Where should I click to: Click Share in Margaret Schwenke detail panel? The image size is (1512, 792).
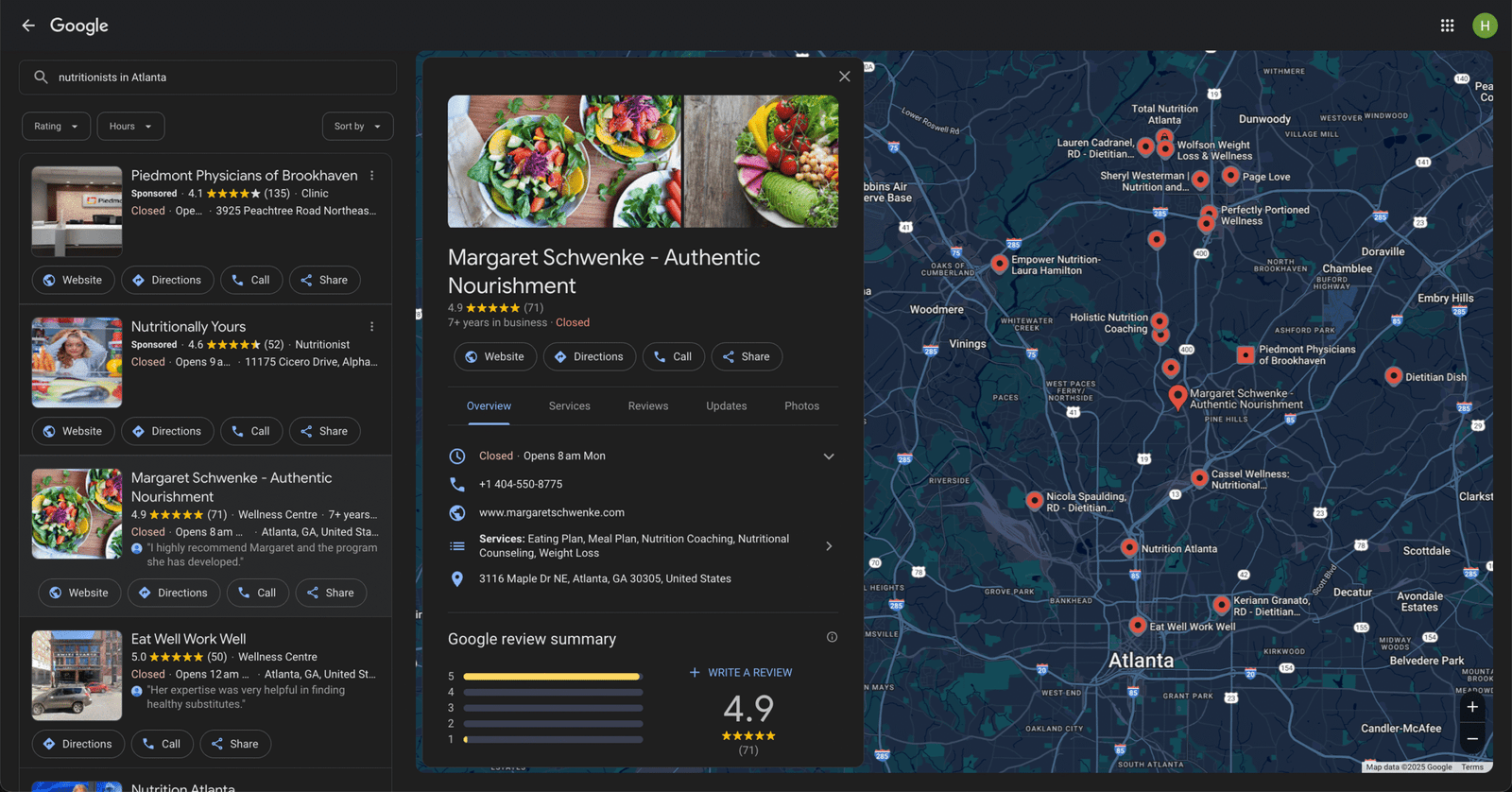747,356
